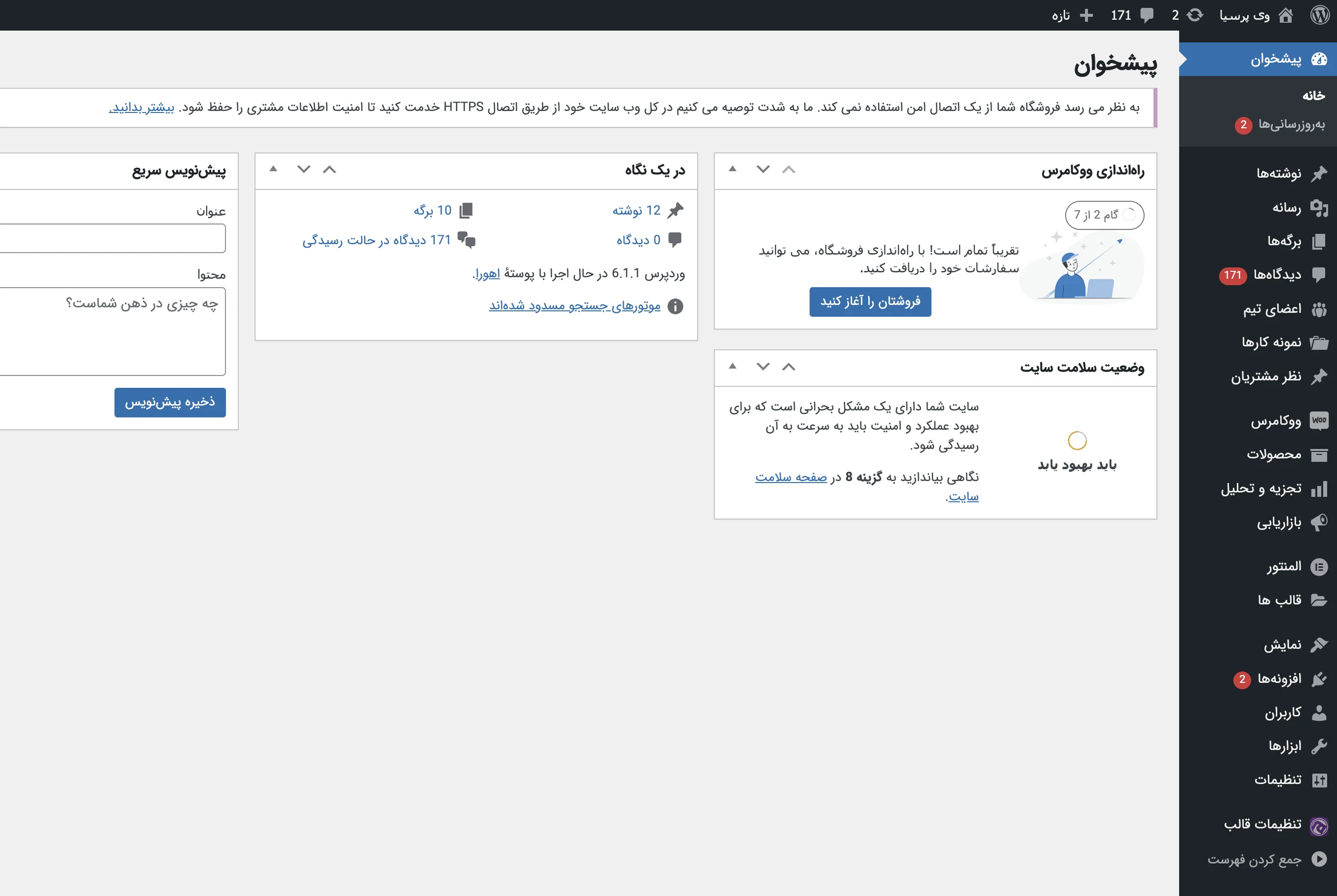The width and height of the screenshot is (1337, 896).
Task: Click فروشتان را آغاز کنید button
Action: [x=870, y=300]
